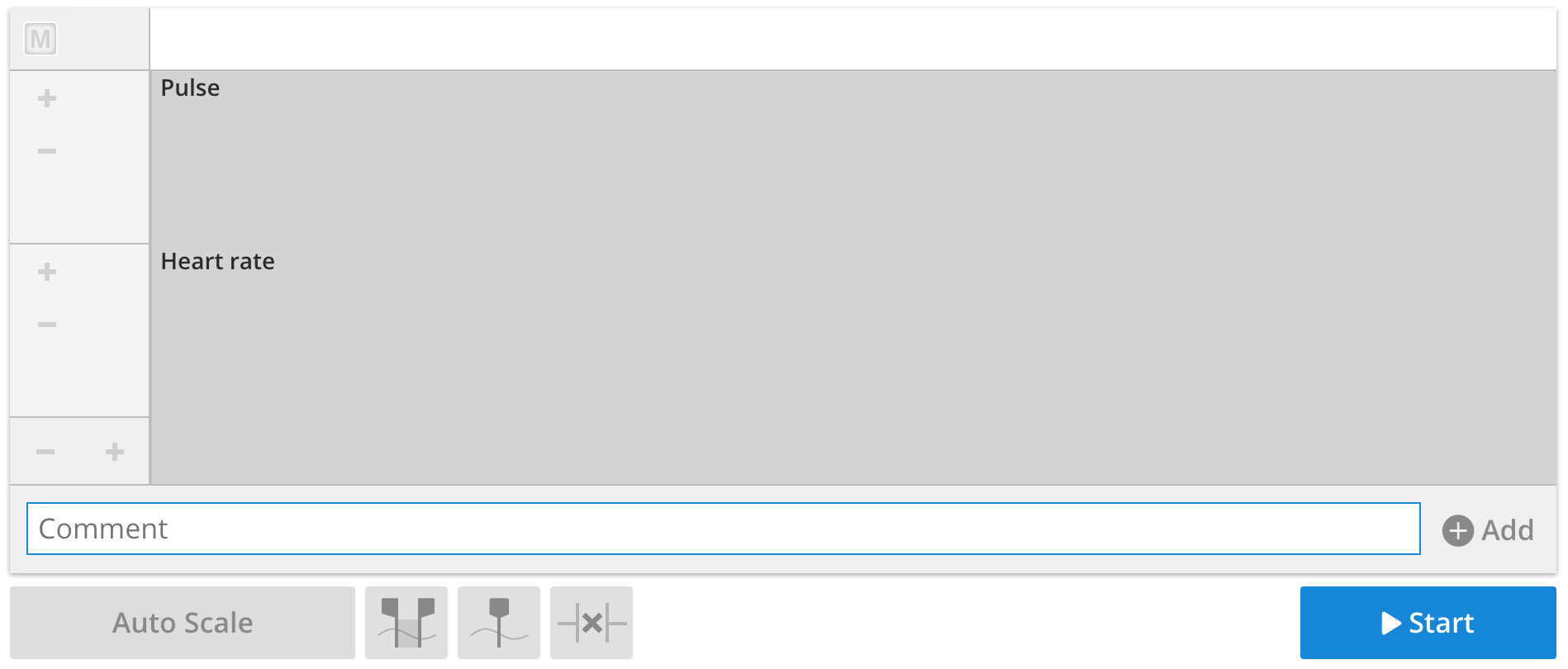Click the M marker icon

coord(40,39)
